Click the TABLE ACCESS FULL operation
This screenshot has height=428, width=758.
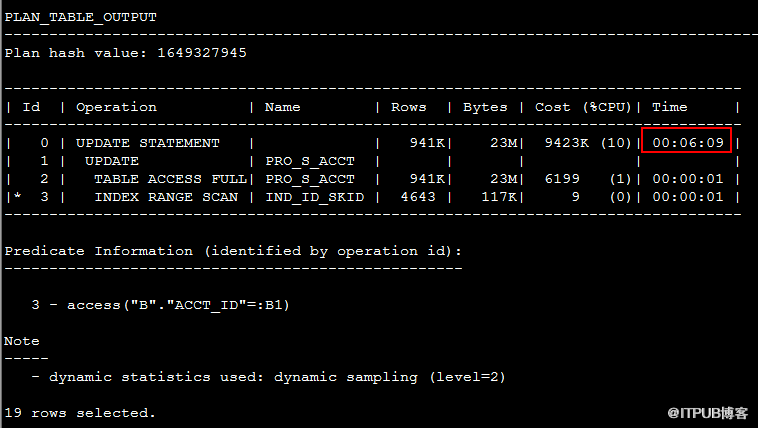point(171,179)
